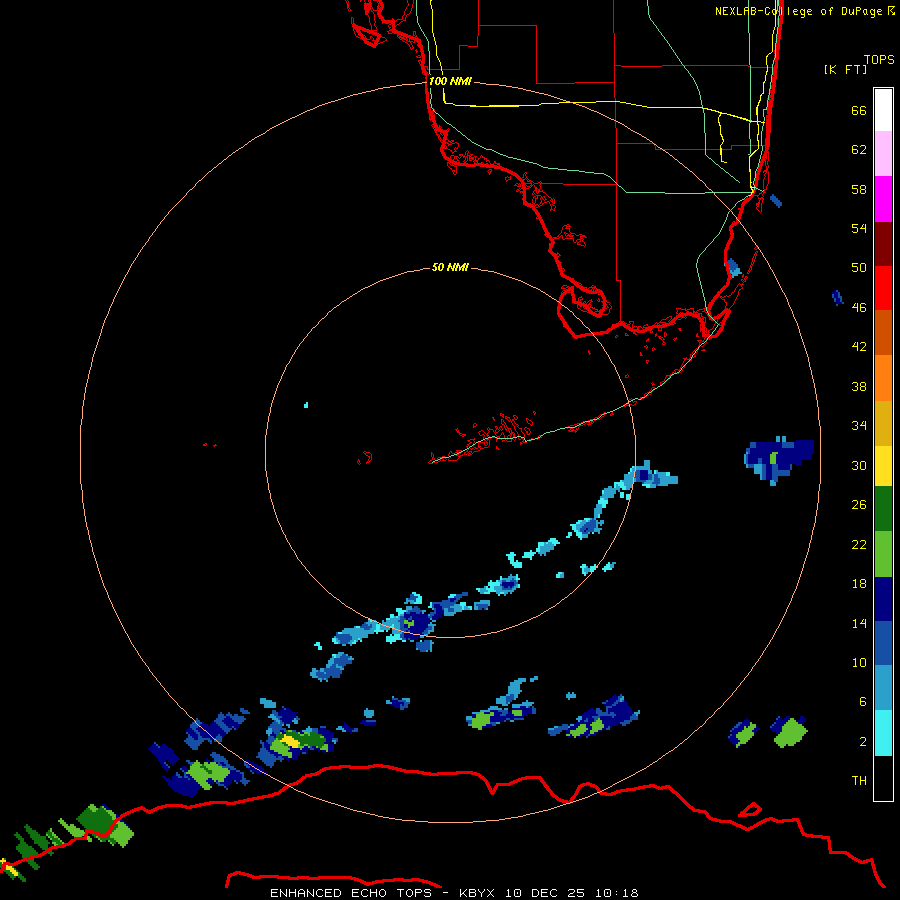The width and height of the screenshot is (900, 900).
Task: Pick the dark orange legend swatch
Action: click(x=883, y=332)
